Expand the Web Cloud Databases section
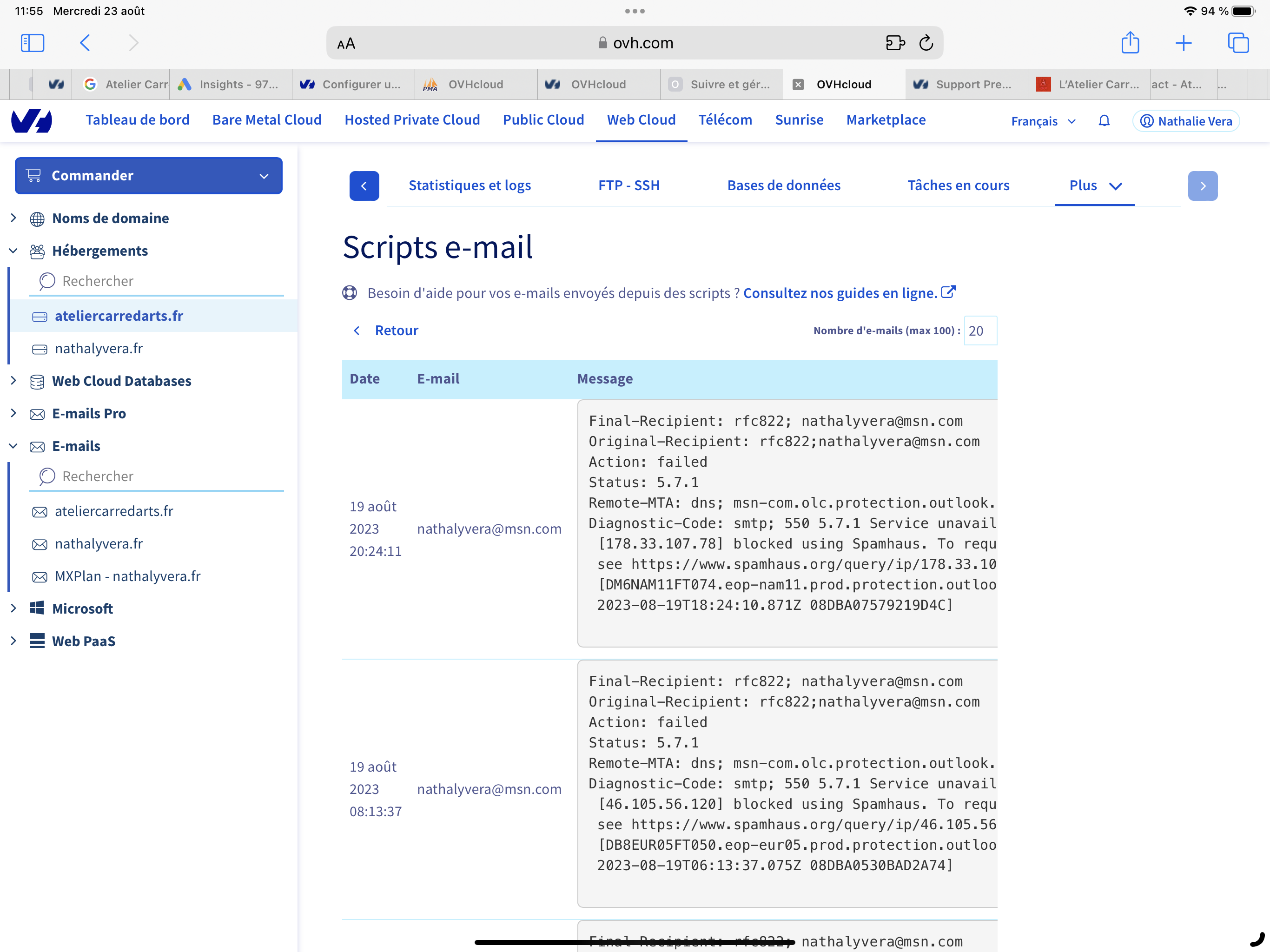This screenshot has height=952, width=1270. (14, 381)
